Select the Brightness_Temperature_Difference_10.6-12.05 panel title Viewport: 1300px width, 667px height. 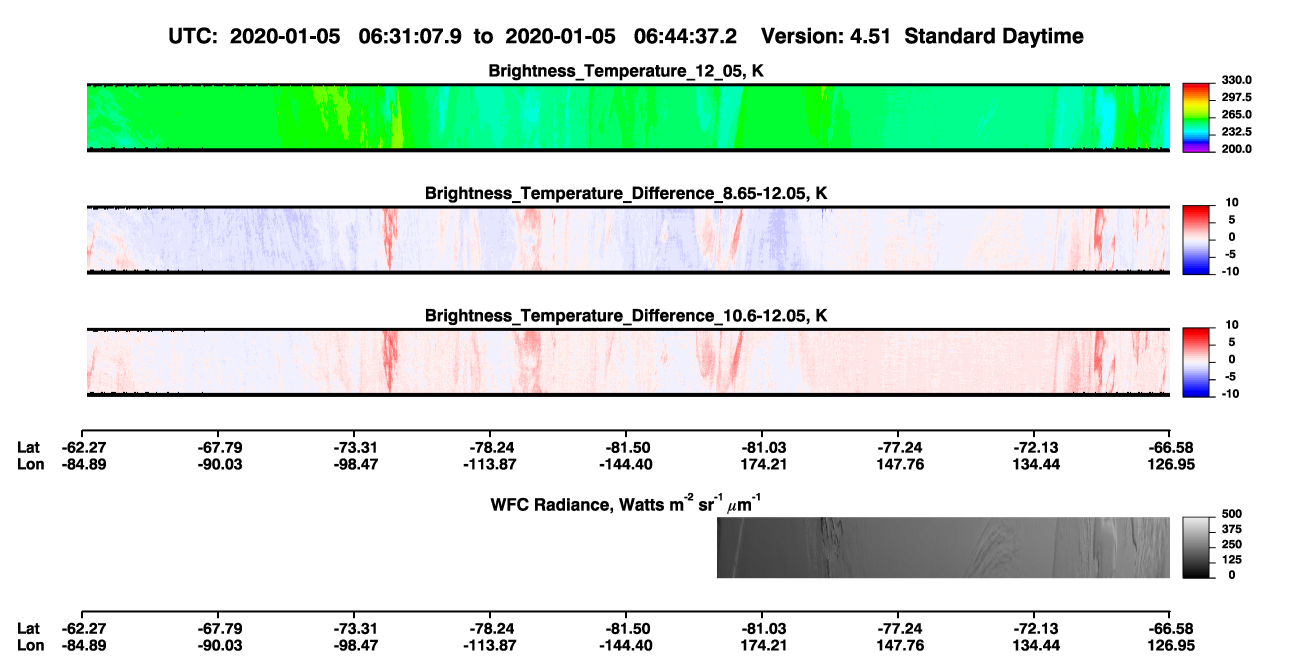(x=627, y=316)
